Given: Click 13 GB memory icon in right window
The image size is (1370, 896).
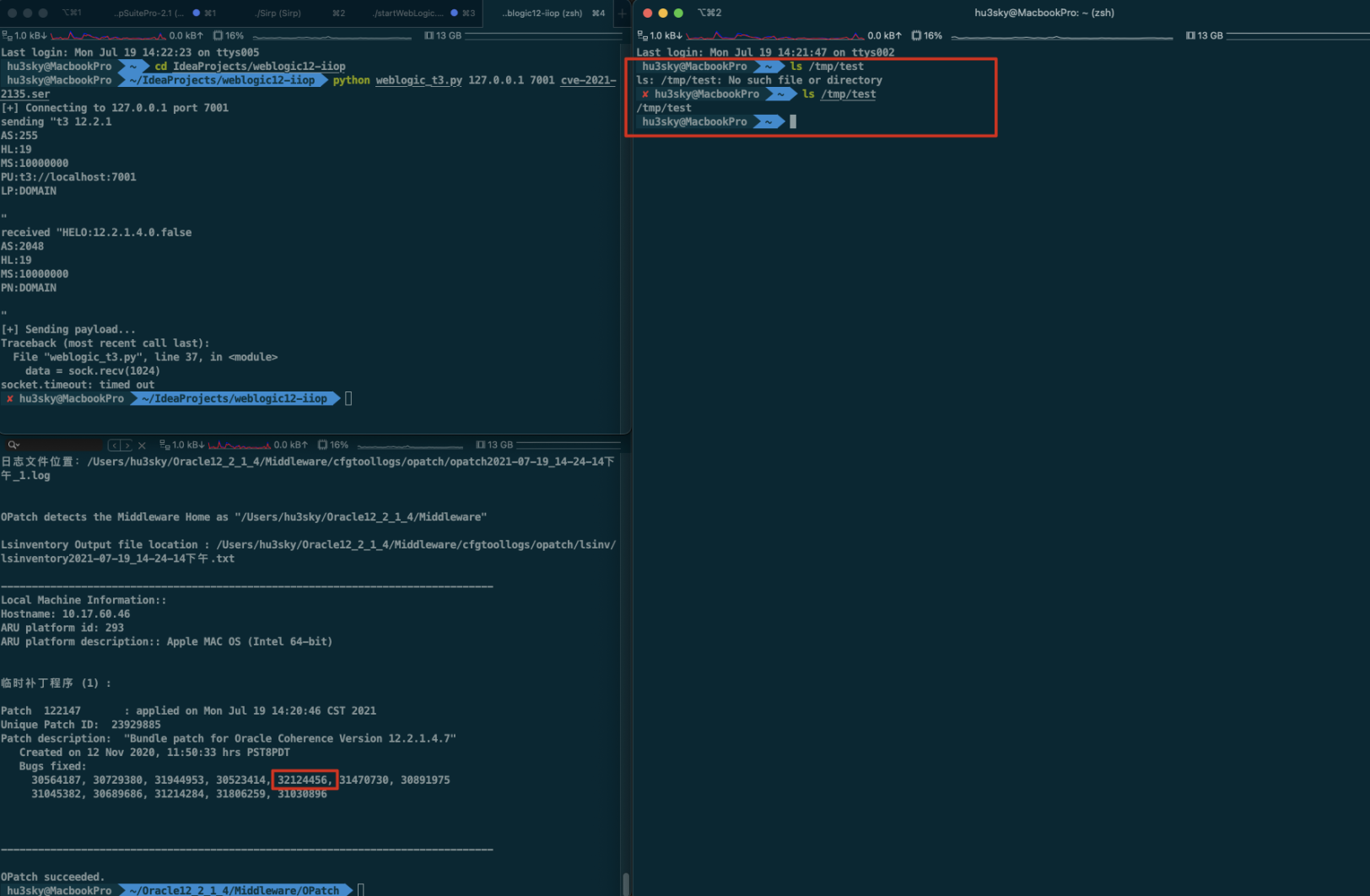Looking at the screenshot, I should (x=1190, y=35).
